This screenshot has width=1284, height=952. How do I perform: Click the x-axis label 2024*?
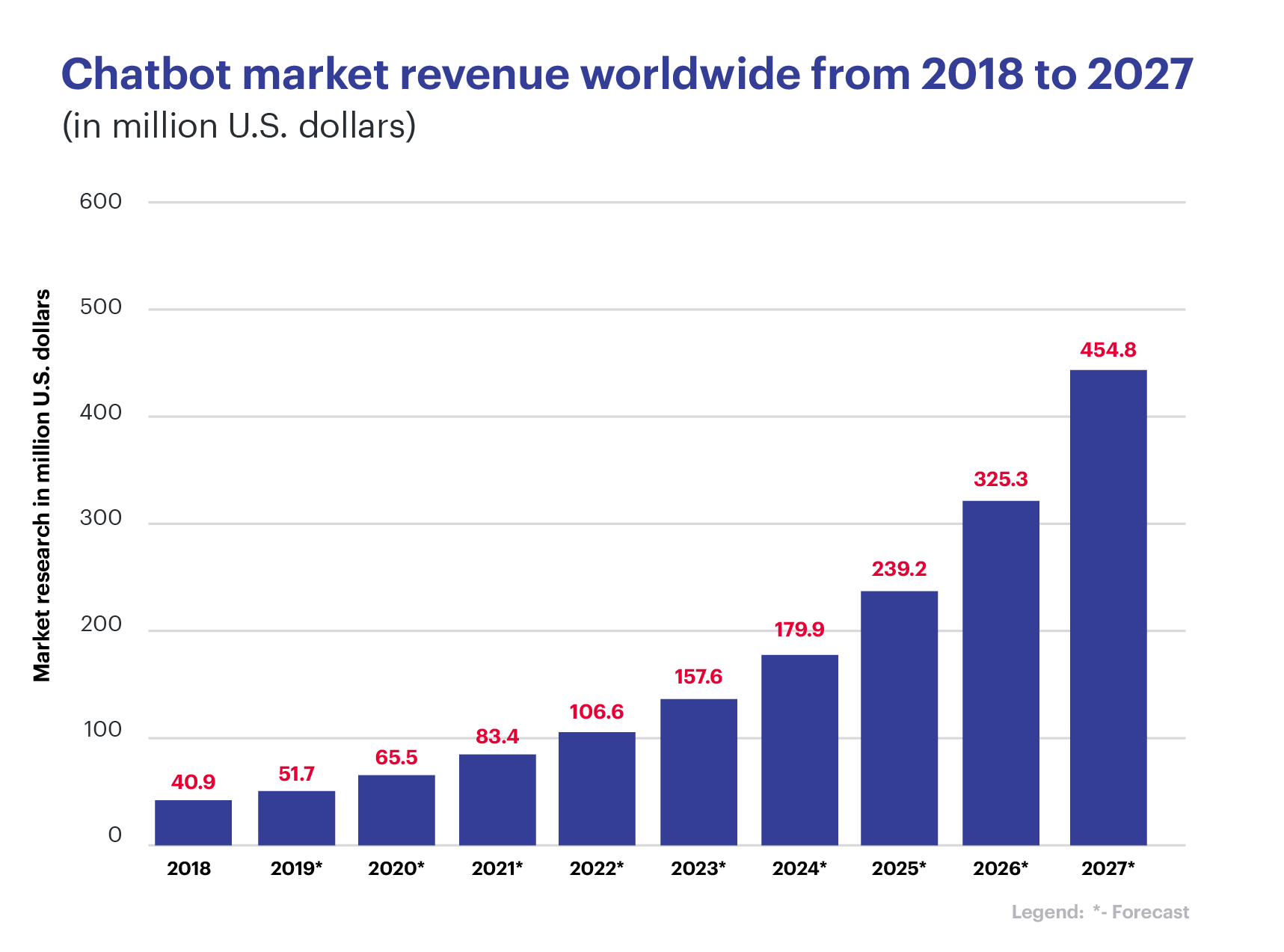[799, 869]
